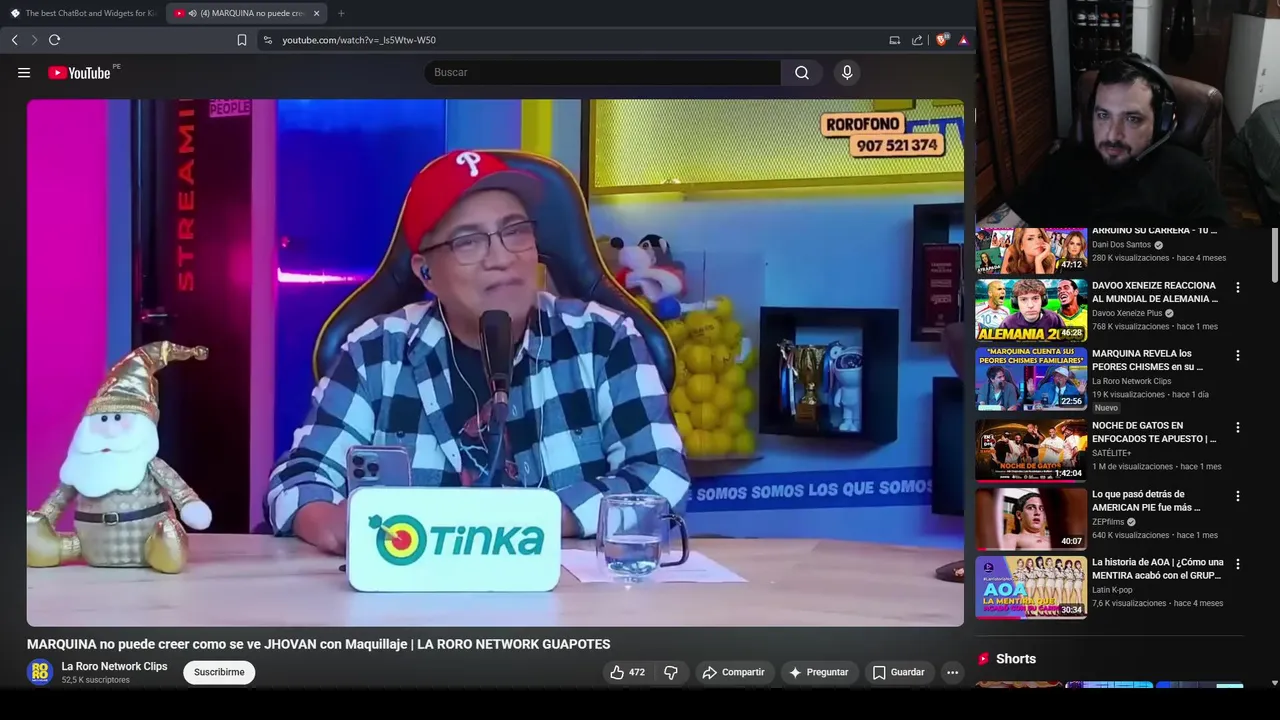Go to the YouTube home logo
Viewport: 1280px width, 720px height.
point(79,73)
